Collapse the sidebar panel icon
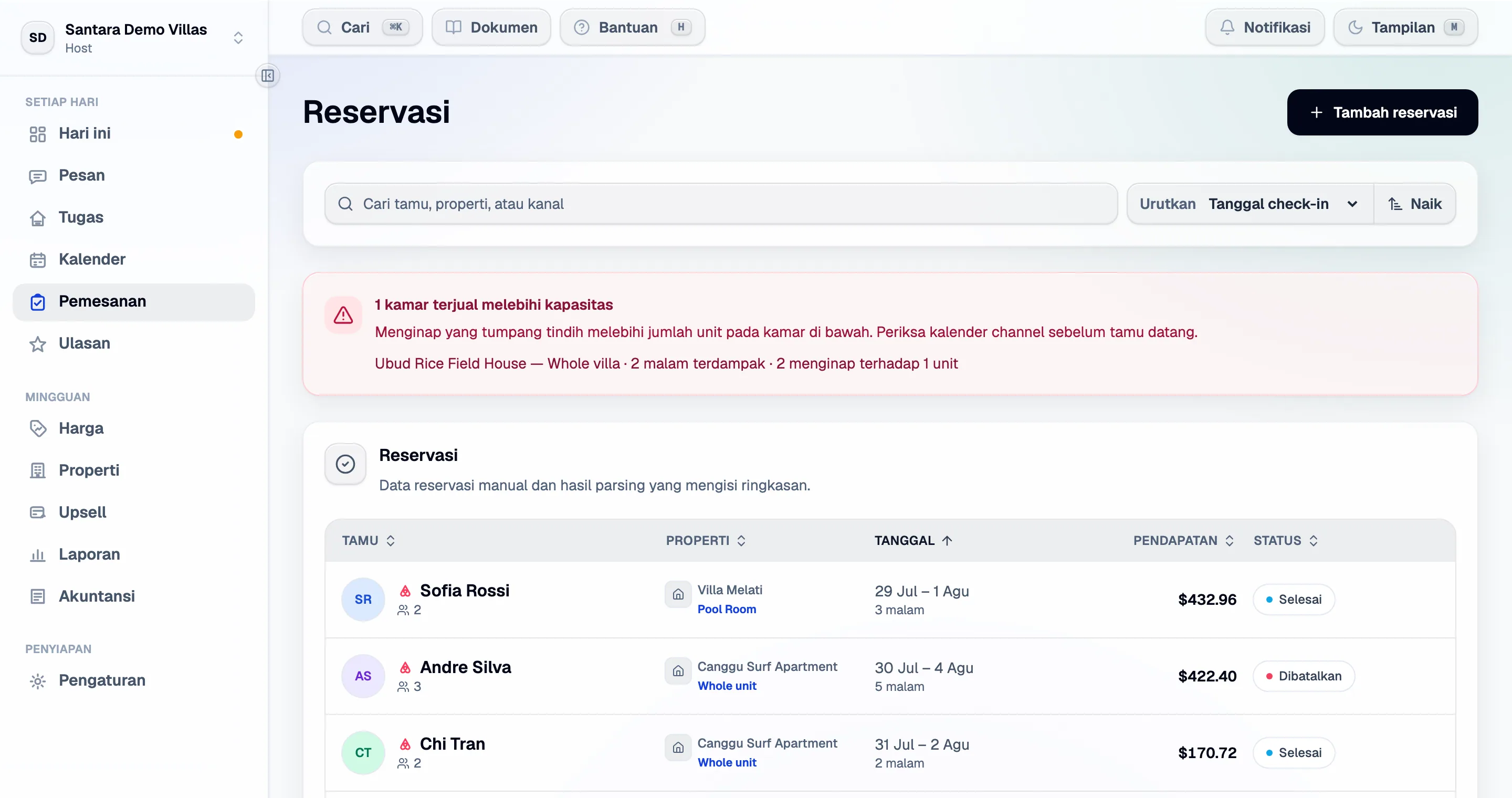This screenshot has height=798, width=1512. pyautogui.click(x=268, y=76)
